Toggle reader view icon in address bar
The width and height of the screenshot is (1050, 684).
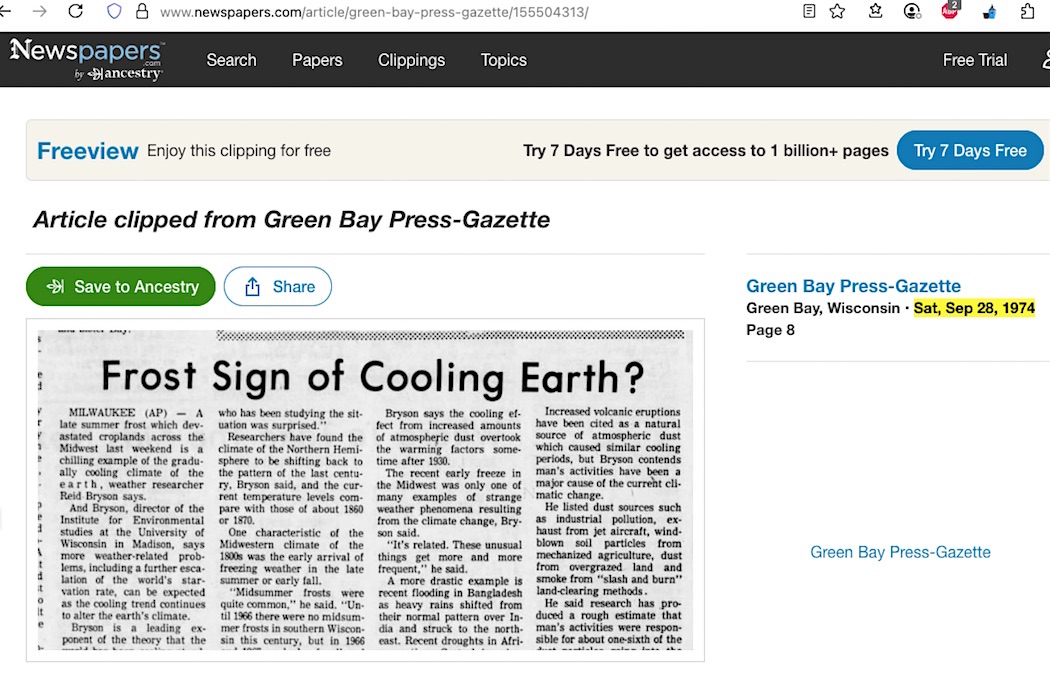pos(809,12)
